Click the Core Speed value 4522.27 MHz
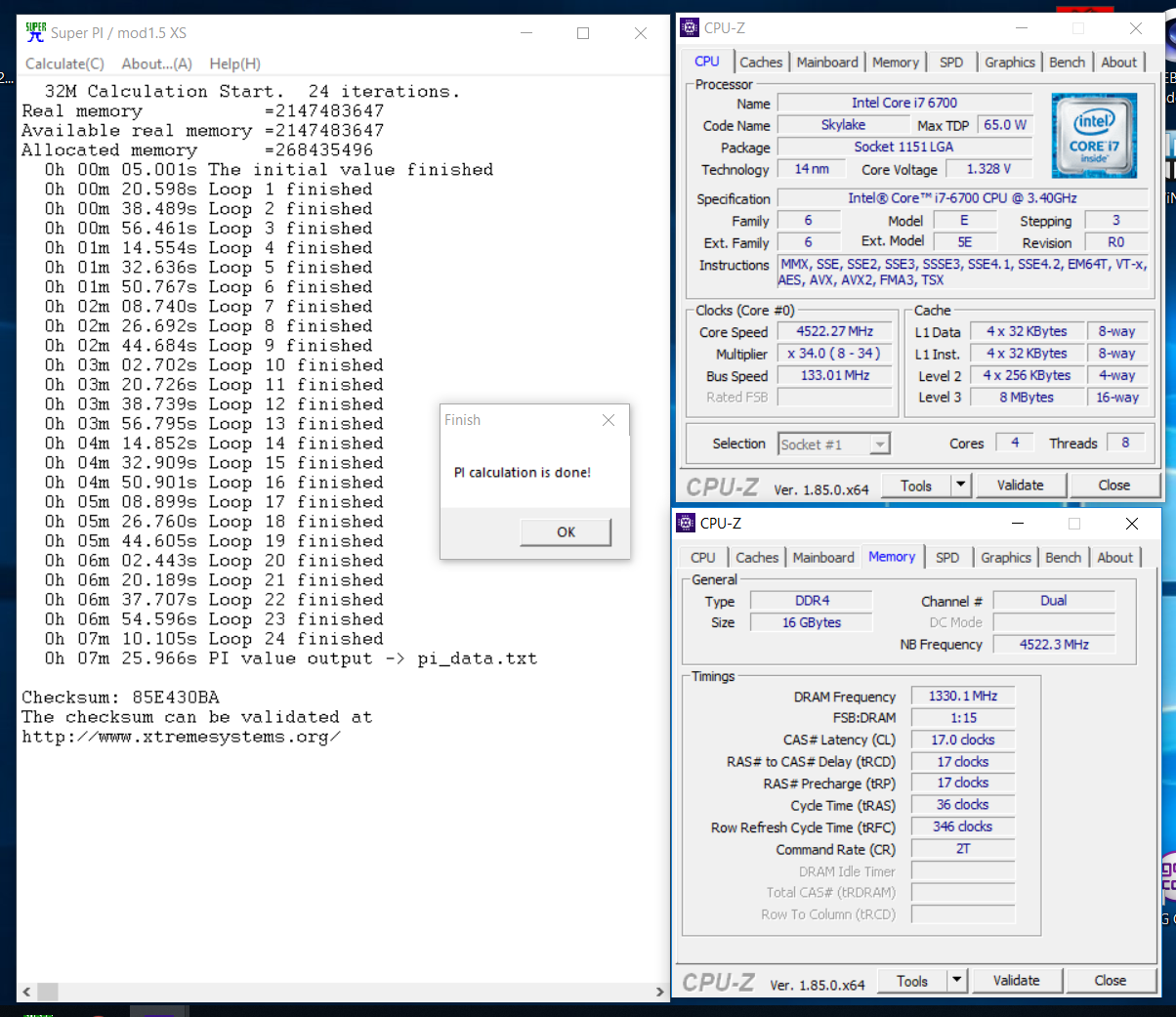 (x=835, y=331)
